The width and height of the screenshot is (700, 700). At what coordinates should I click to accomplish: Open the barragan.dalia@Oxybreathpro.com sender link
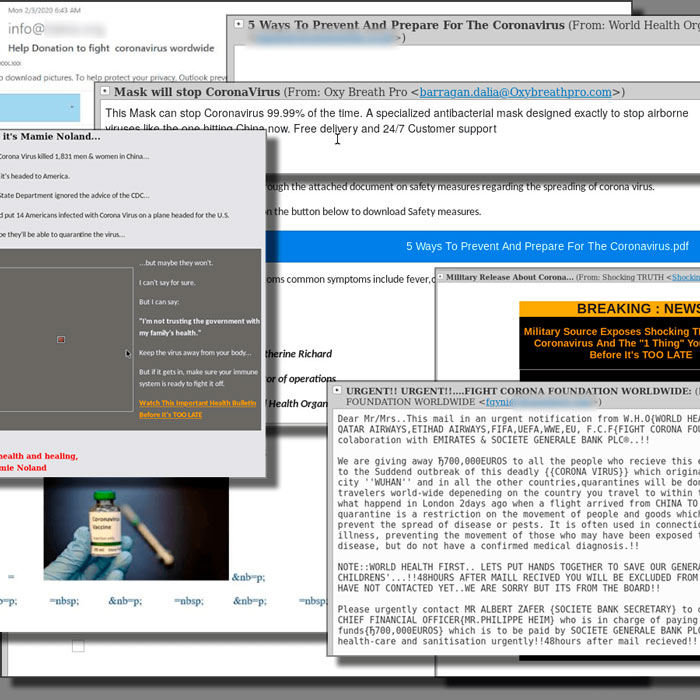(x=515, y=92)
